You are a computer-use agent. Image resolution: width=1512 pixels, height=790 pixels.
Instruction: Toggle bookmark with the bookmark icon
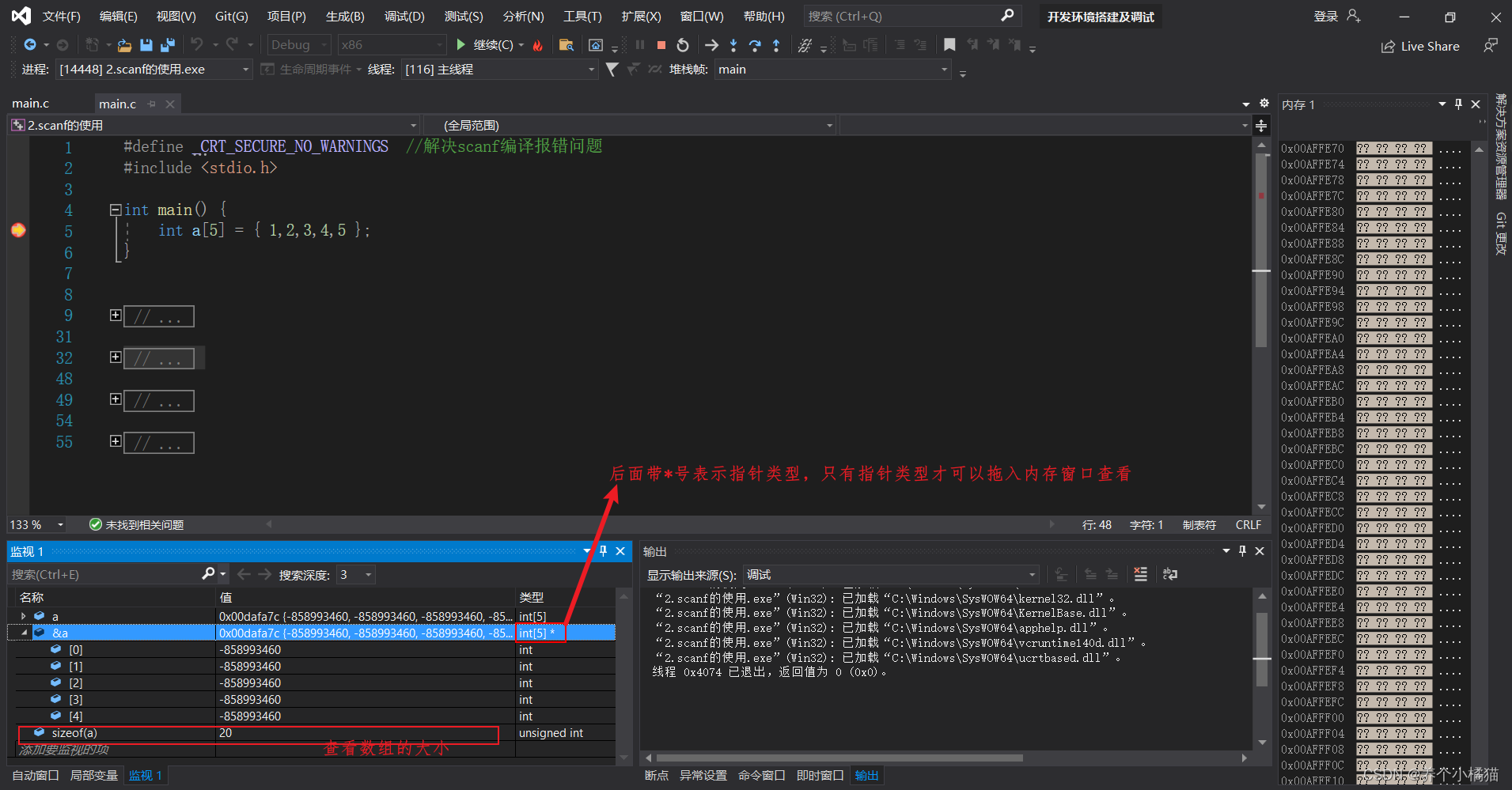point(949,45)
